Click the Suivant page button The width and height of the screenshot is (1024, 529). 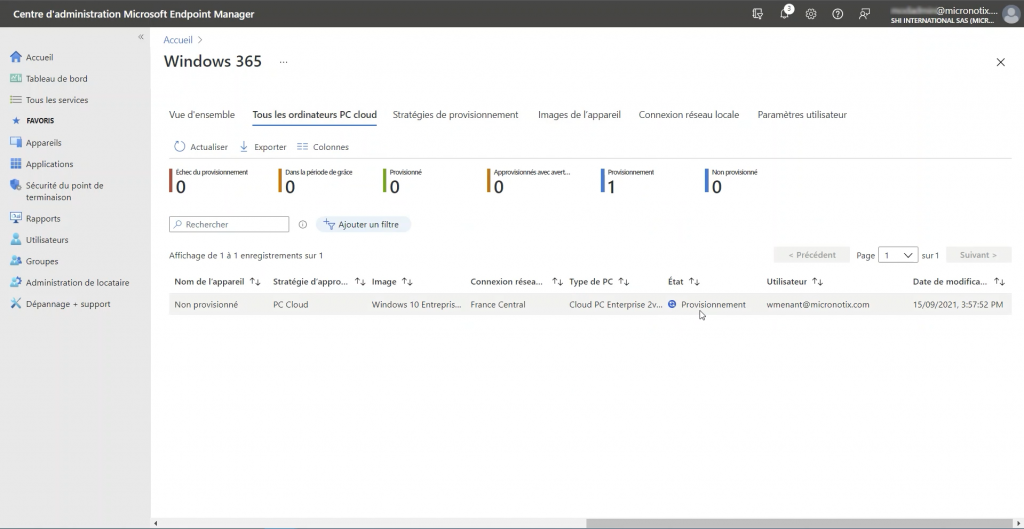978,255
